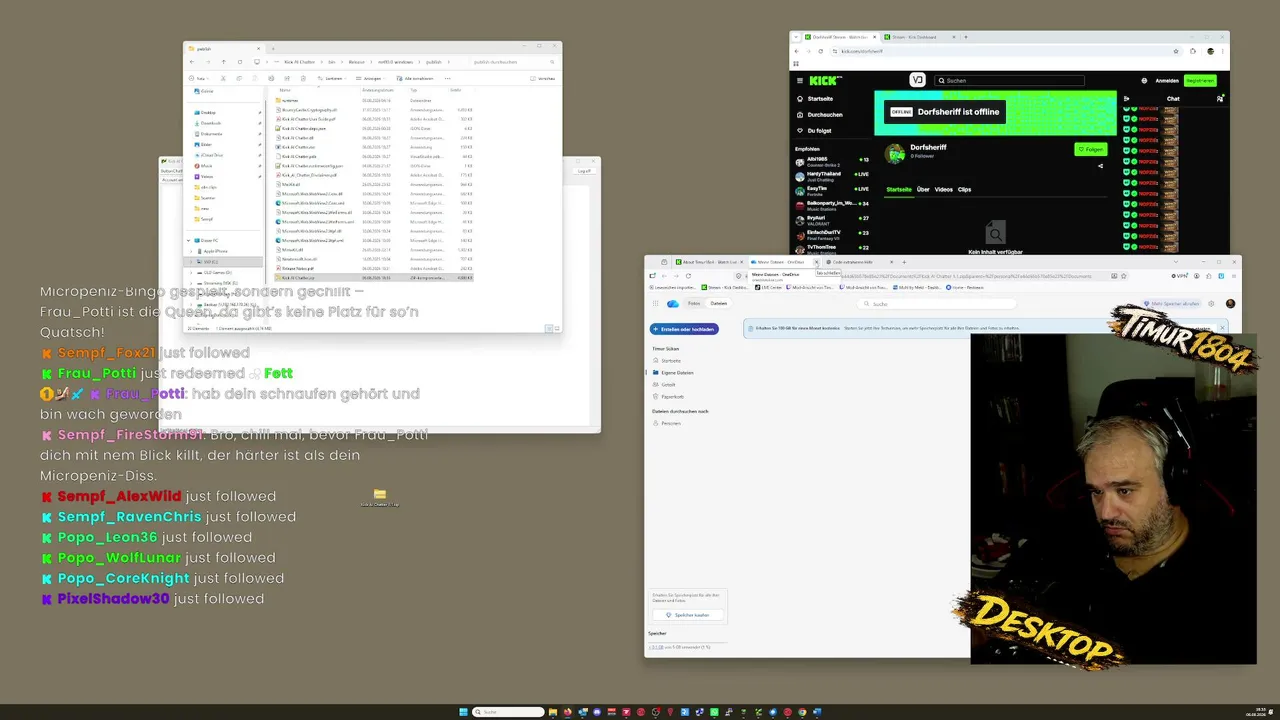Open File Explorer from the taskbar
Image resolution: width=1280 pixels, height=720 pixels.
click(x=553, y=712)
